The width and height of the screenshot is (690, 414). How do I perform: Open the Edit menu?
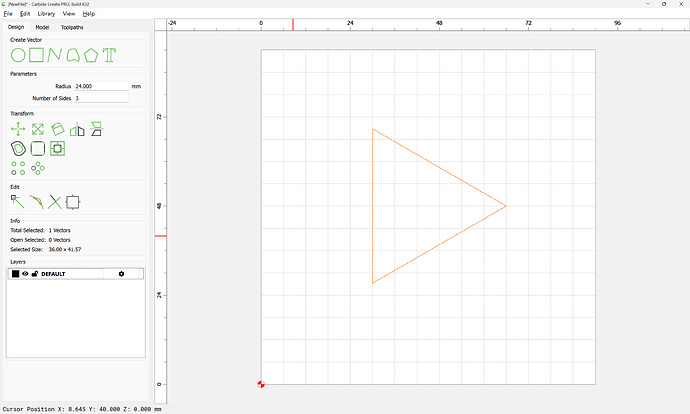click(25, 14)
